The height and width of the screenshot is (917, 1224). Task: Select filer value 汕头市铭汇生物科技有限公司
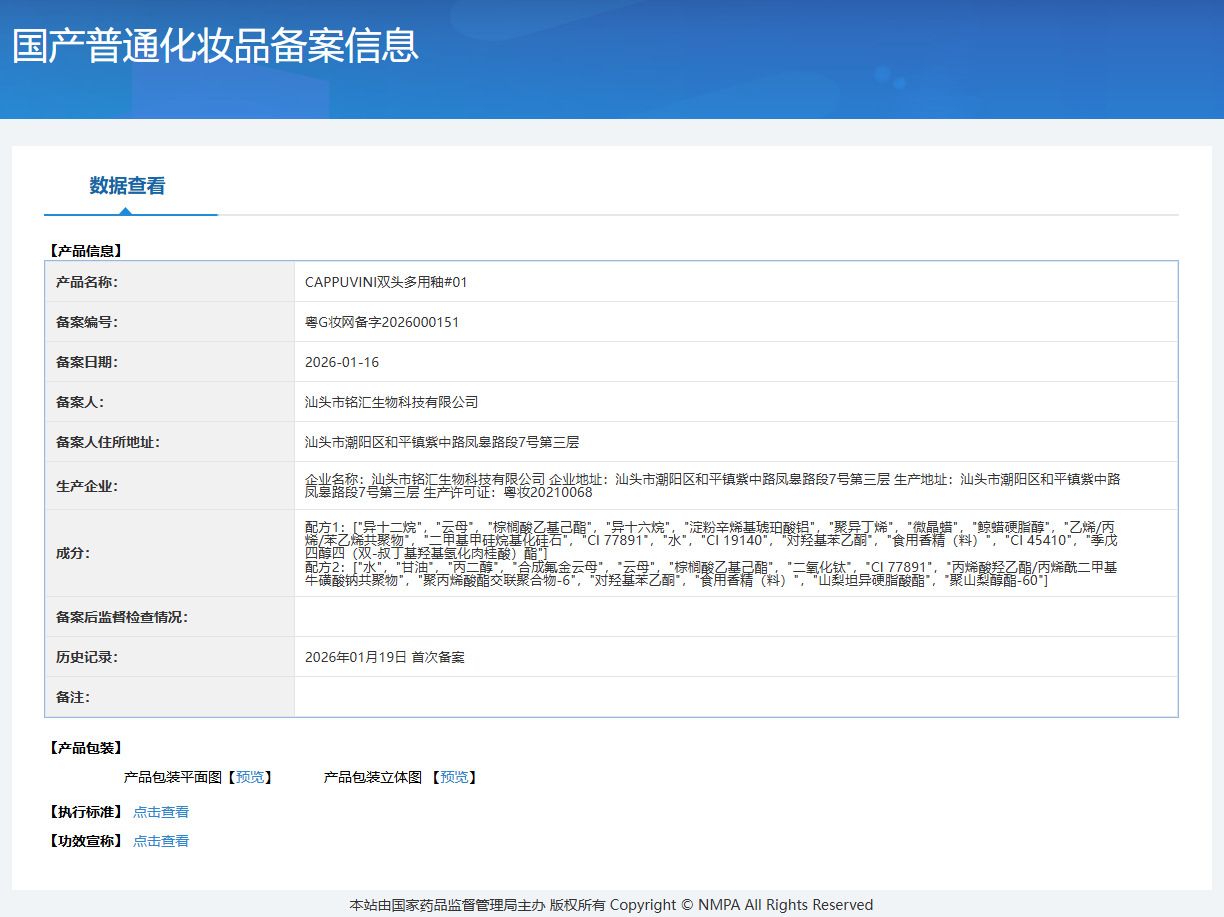click(x=391, y=402)
